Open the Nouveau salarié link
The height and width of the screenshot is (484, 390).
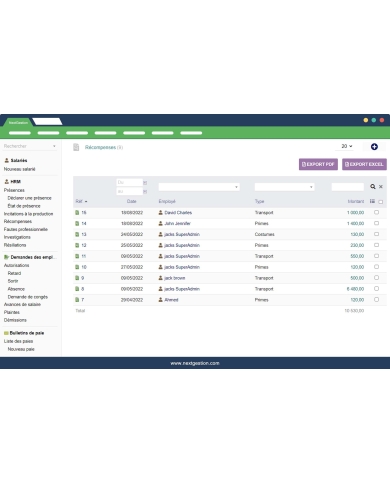[x=19, y=169]
